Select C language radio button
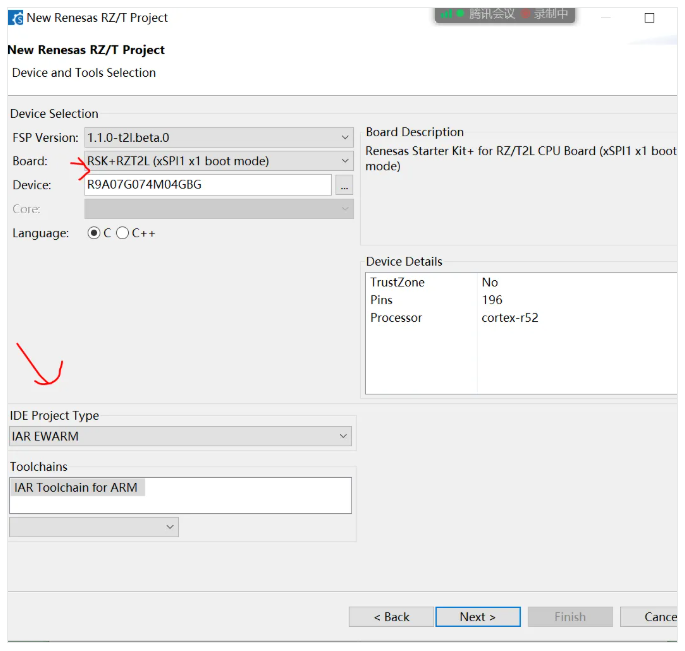 93,233
